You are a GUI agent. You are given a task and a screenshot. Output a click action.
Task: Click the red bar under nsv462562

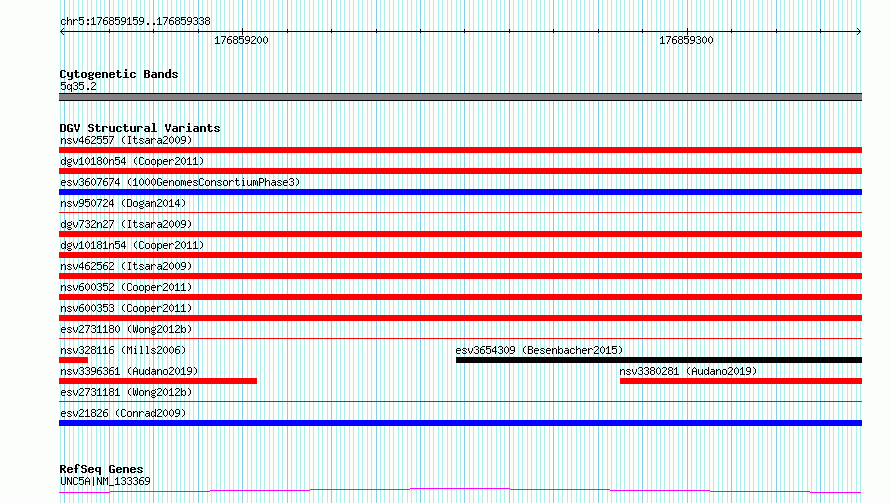pyautogui.click(x=460, y=276)
